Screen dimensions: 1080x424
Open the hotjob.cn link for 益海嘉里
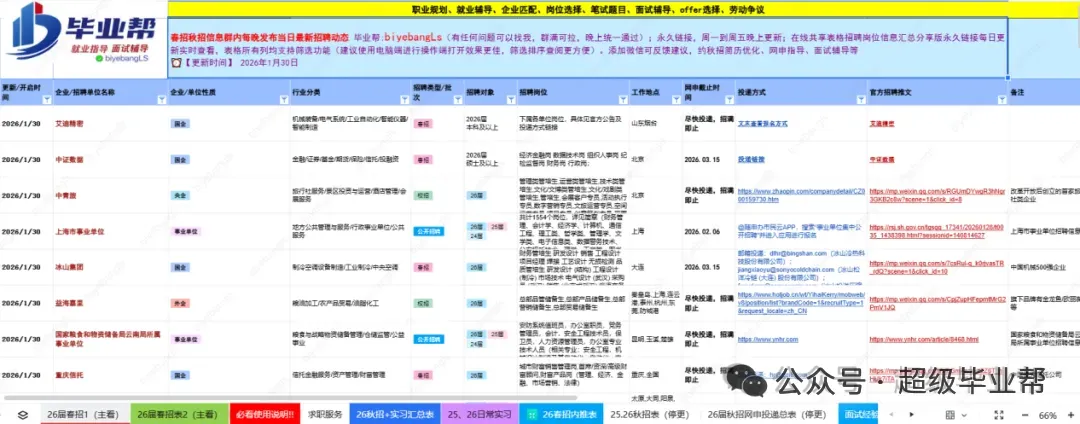[799, 303]
